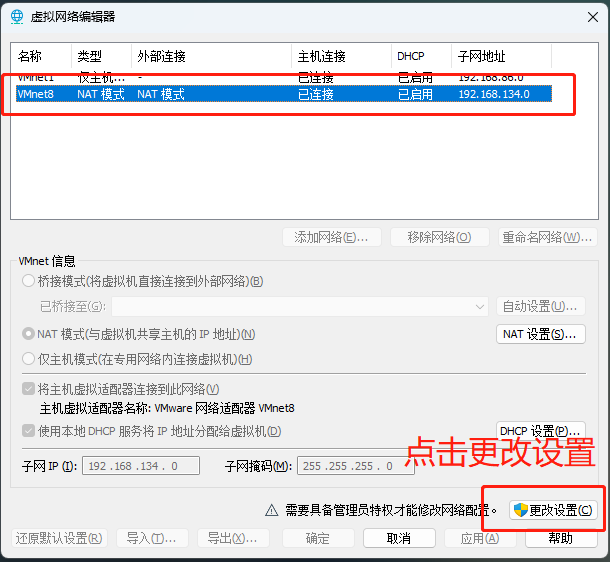Open the 已桥接至 dropdown
The image size is (610, 562).
pyautogui.click(x=300, y=306)
